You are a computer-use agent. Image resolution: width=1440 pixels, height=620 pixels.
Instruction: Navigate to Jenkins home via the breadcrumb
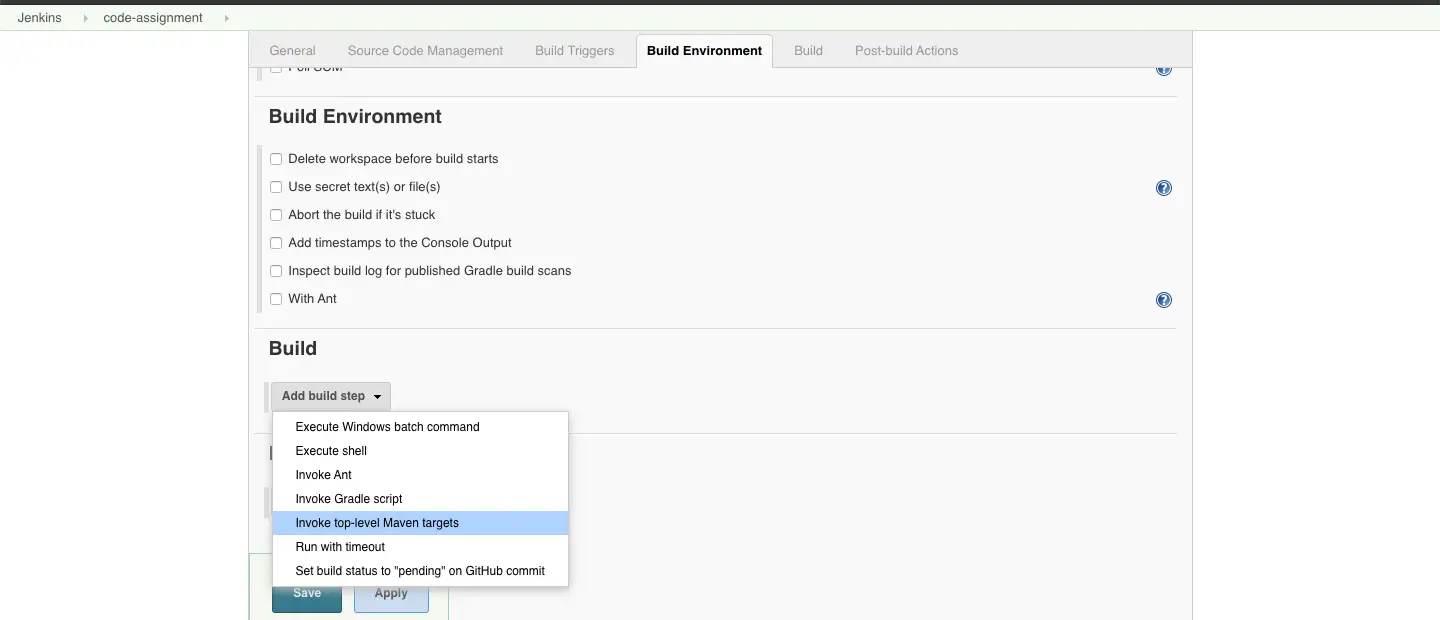point(39,17)
